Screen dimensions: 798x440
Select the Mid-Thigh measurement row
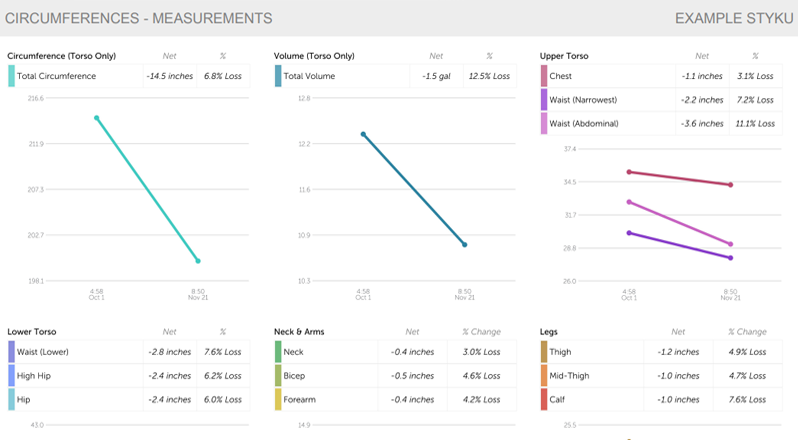click(x=658, y=376)
